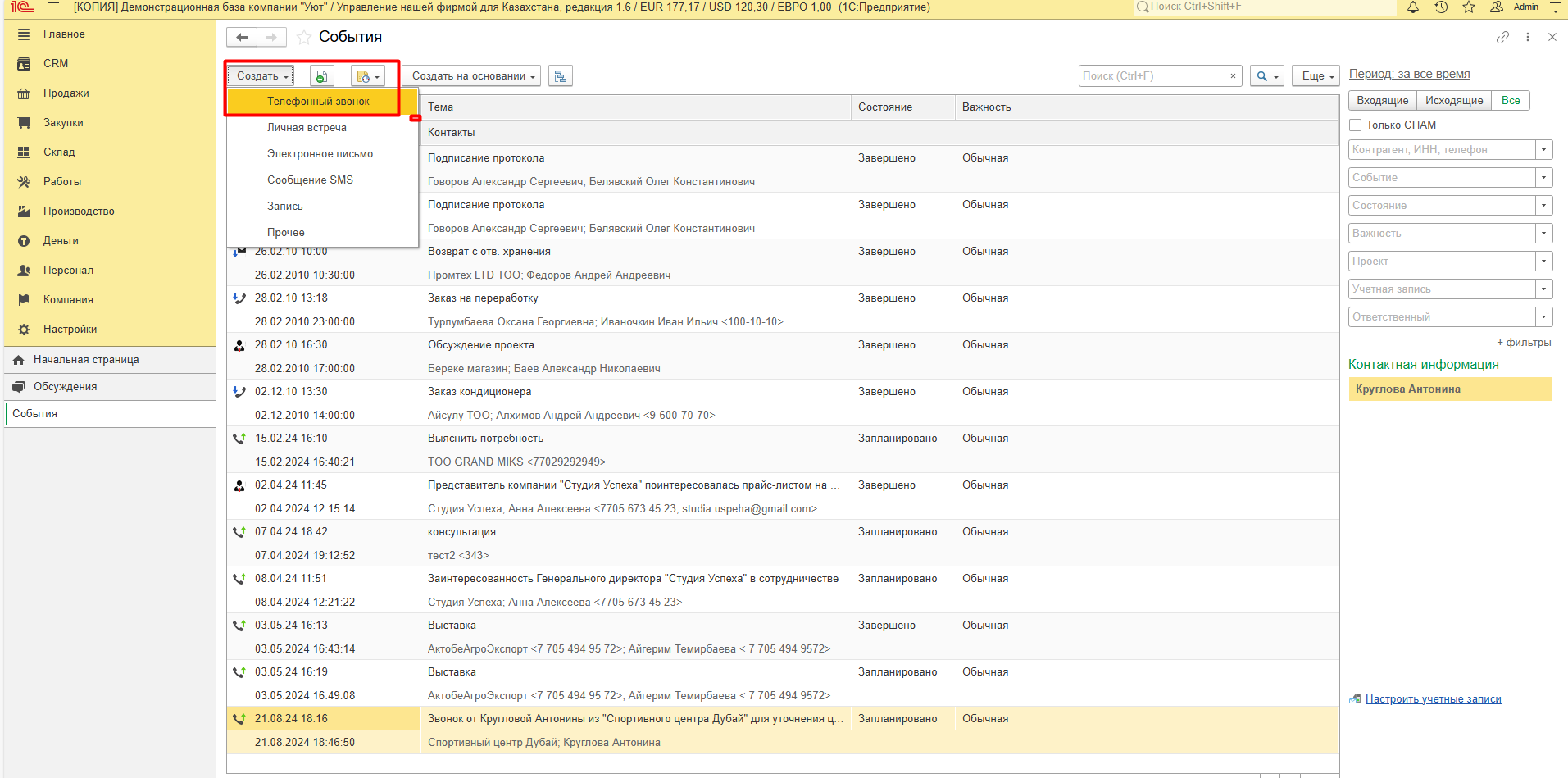Click the favorites star in top bar
The height and width of the screenshot is (778, 1568).
coord(1469,7)
